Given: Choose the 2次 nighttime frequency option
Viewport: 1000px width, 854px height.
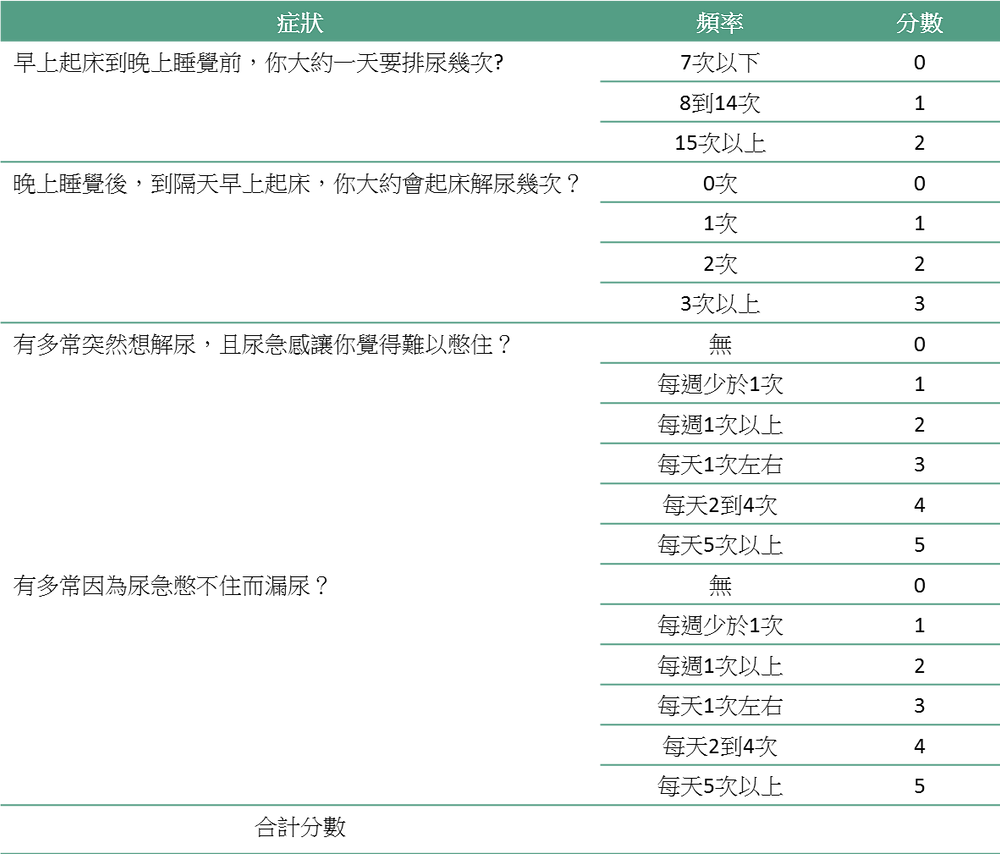Looking at the screenshot, I should tap(719, 264).
